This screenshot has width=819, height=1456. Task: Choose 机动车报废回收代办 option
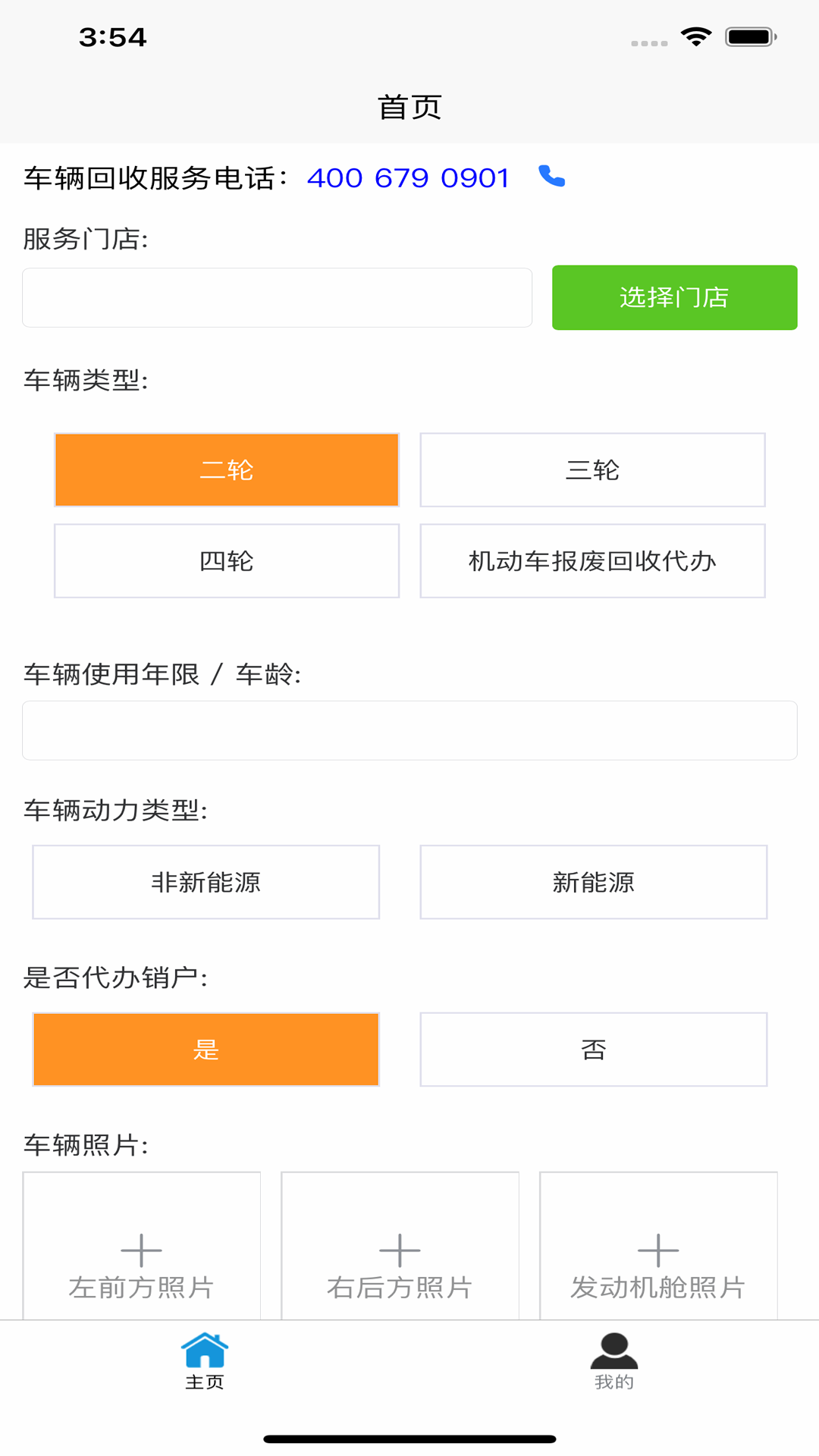point(592,561)
